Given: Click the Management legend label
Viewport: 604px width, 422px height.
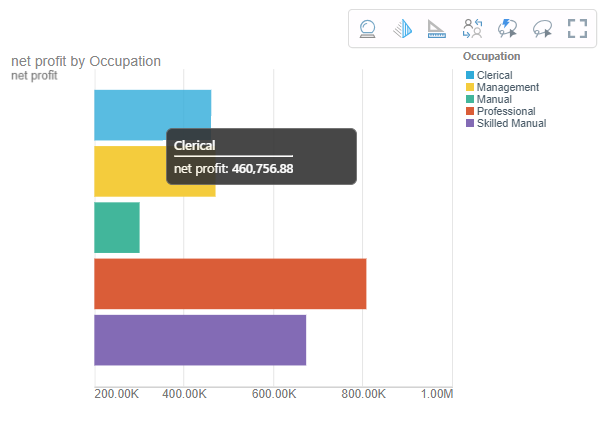Looking at the screenshot, I should point(508,88).
